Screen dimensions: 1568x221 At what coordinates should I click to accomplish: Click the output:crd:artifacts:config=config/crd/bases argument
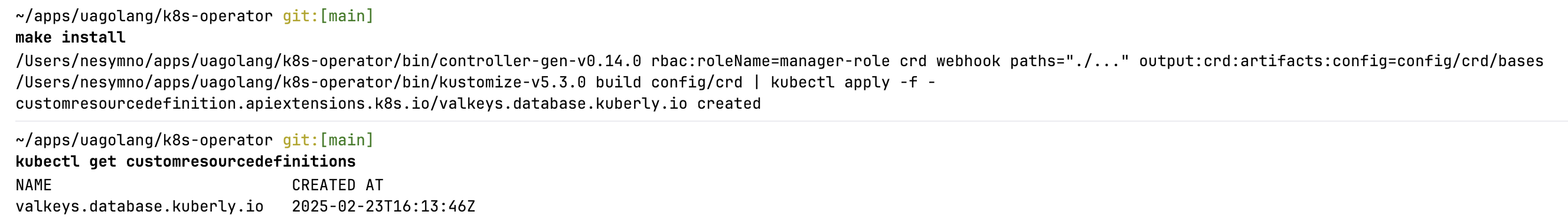point(1341,61)
